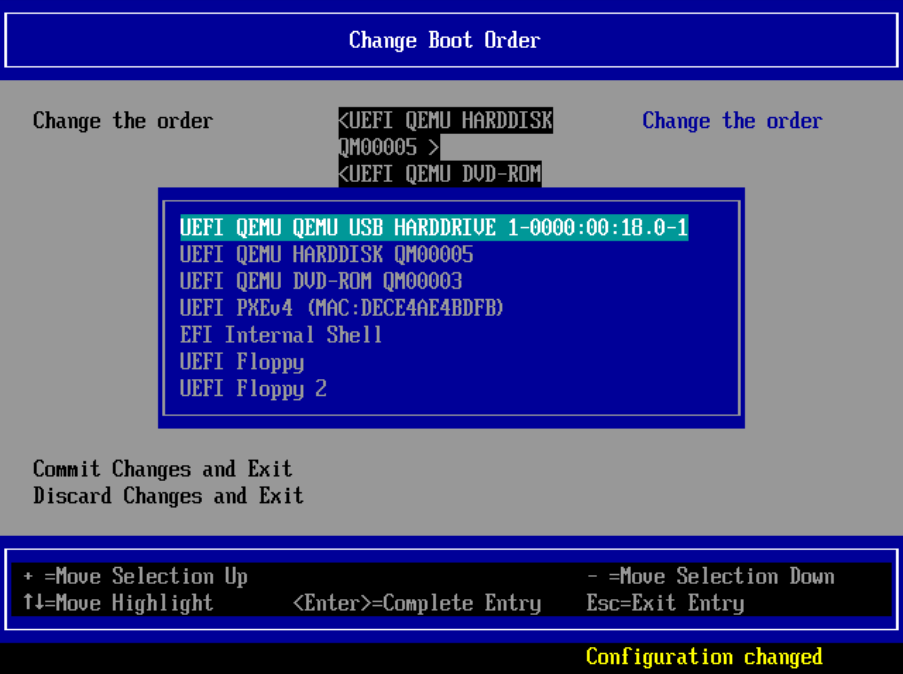Select UEFI QEMU HARDDISK QM00005 in popup list
This screenshot has height=674, width=903.
click(326, 255)
